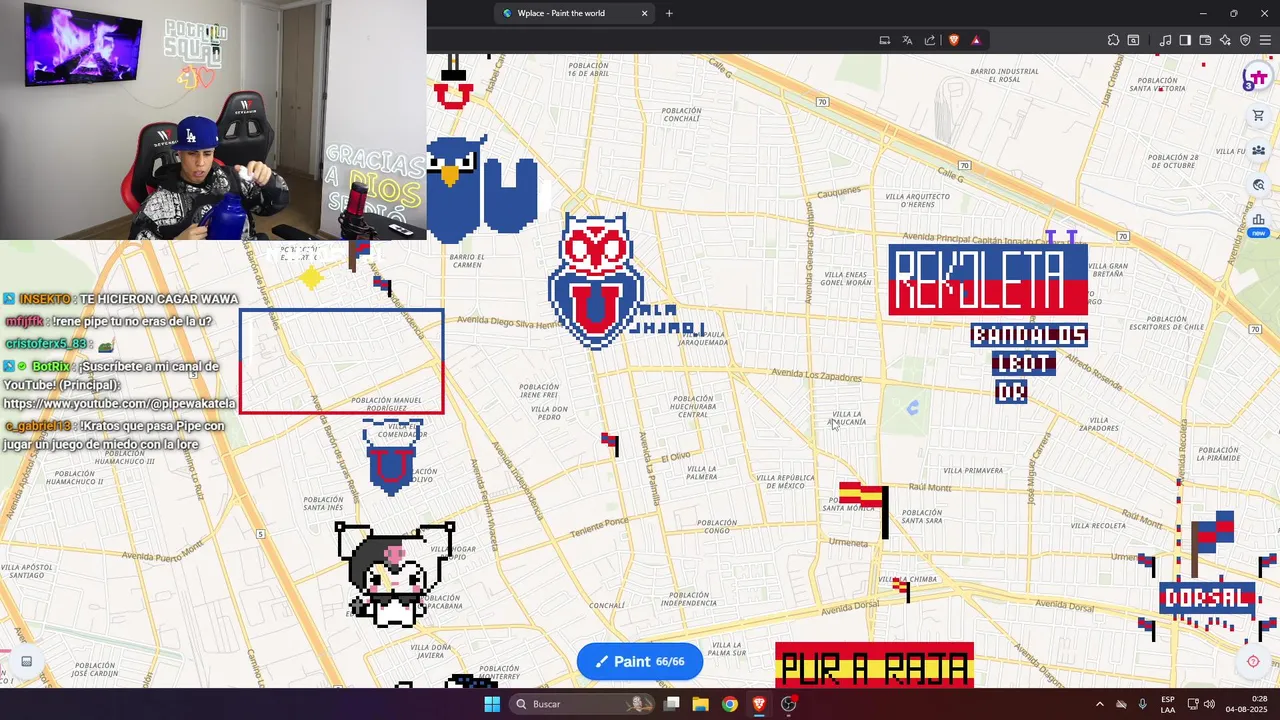Click the share page icon in address bar

pyautogui.click(x=930, y=40)
